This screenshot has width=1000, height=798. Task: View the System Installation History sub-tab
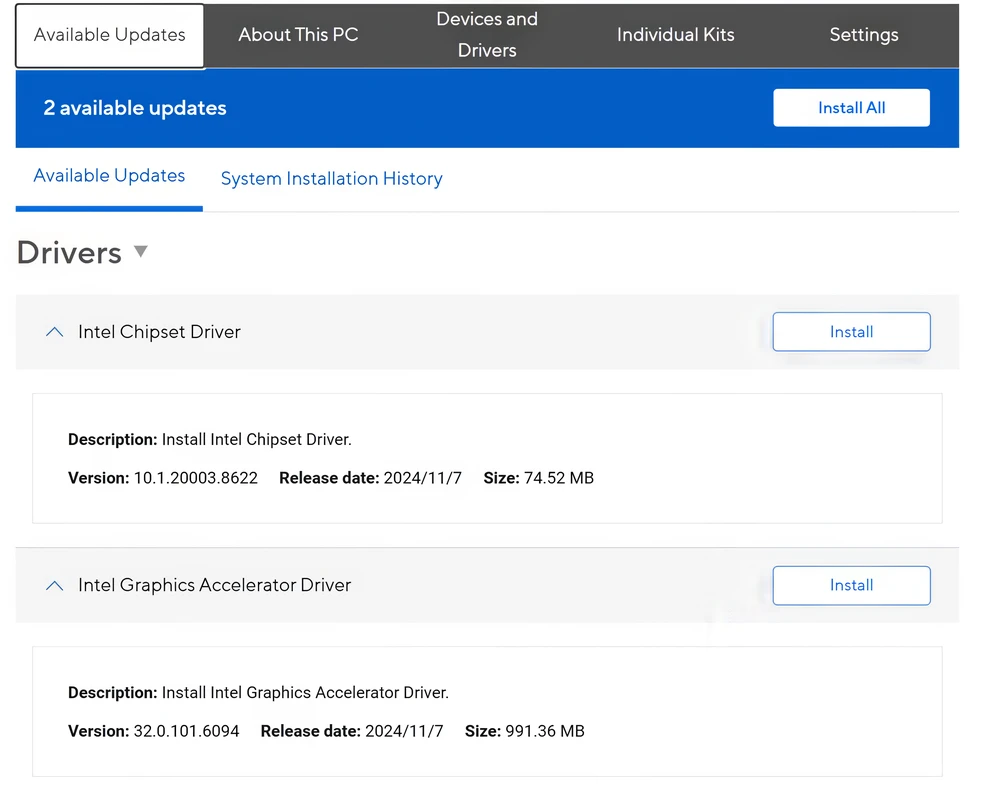(331, 179)
